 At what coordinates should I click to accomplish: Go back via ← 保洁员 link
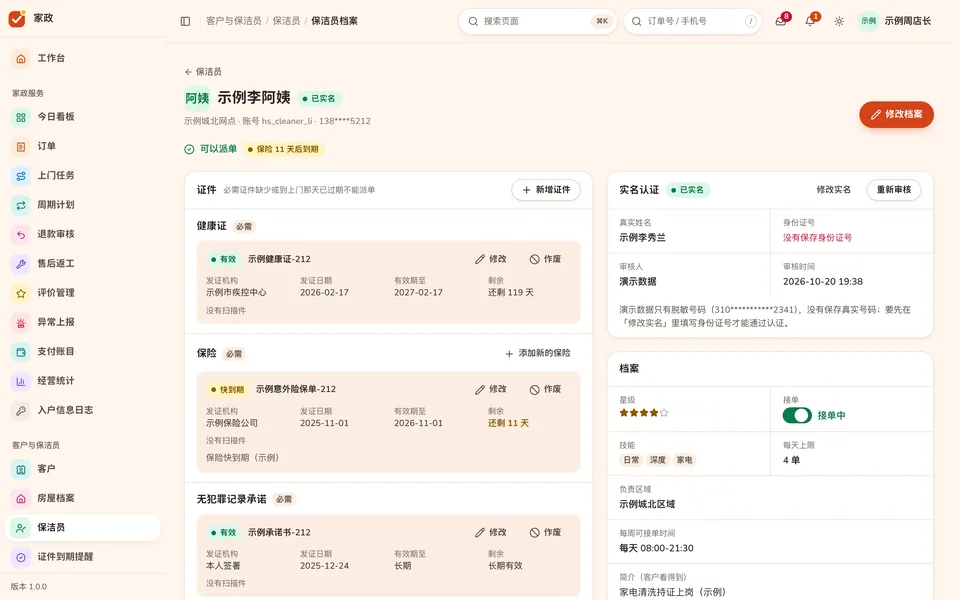[x=203, y=72]
